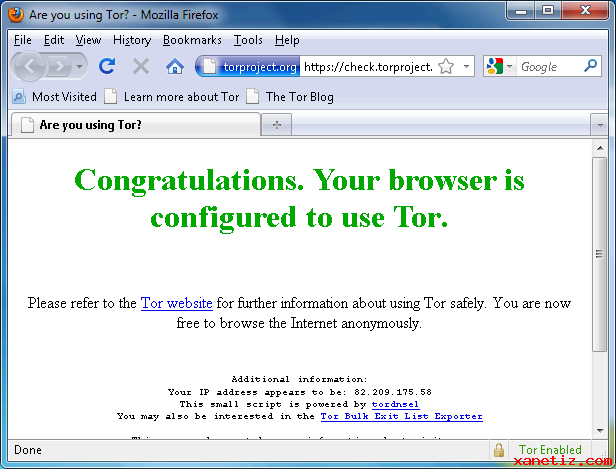
Task: Click the address bar URL field
Action: tap(368, 67)
